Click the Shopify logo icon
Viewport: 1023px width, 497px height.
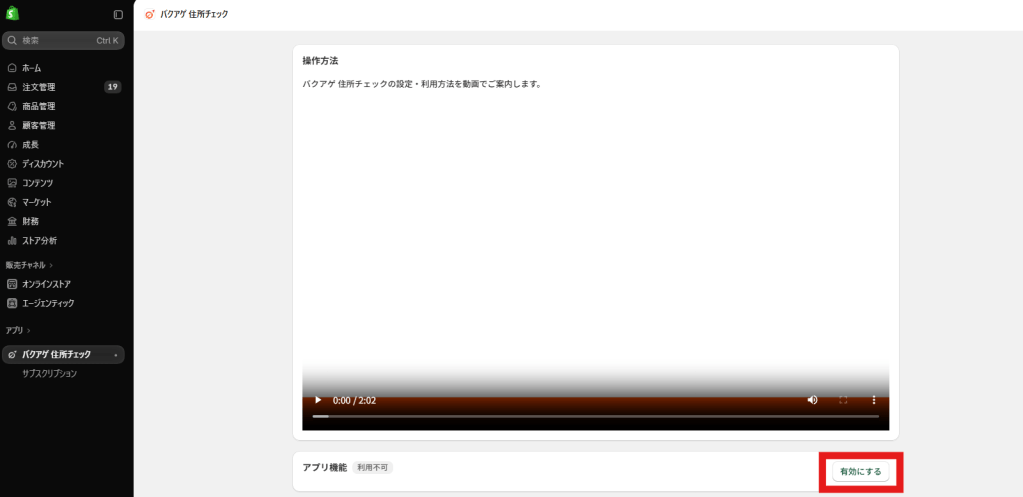point(12,14)
